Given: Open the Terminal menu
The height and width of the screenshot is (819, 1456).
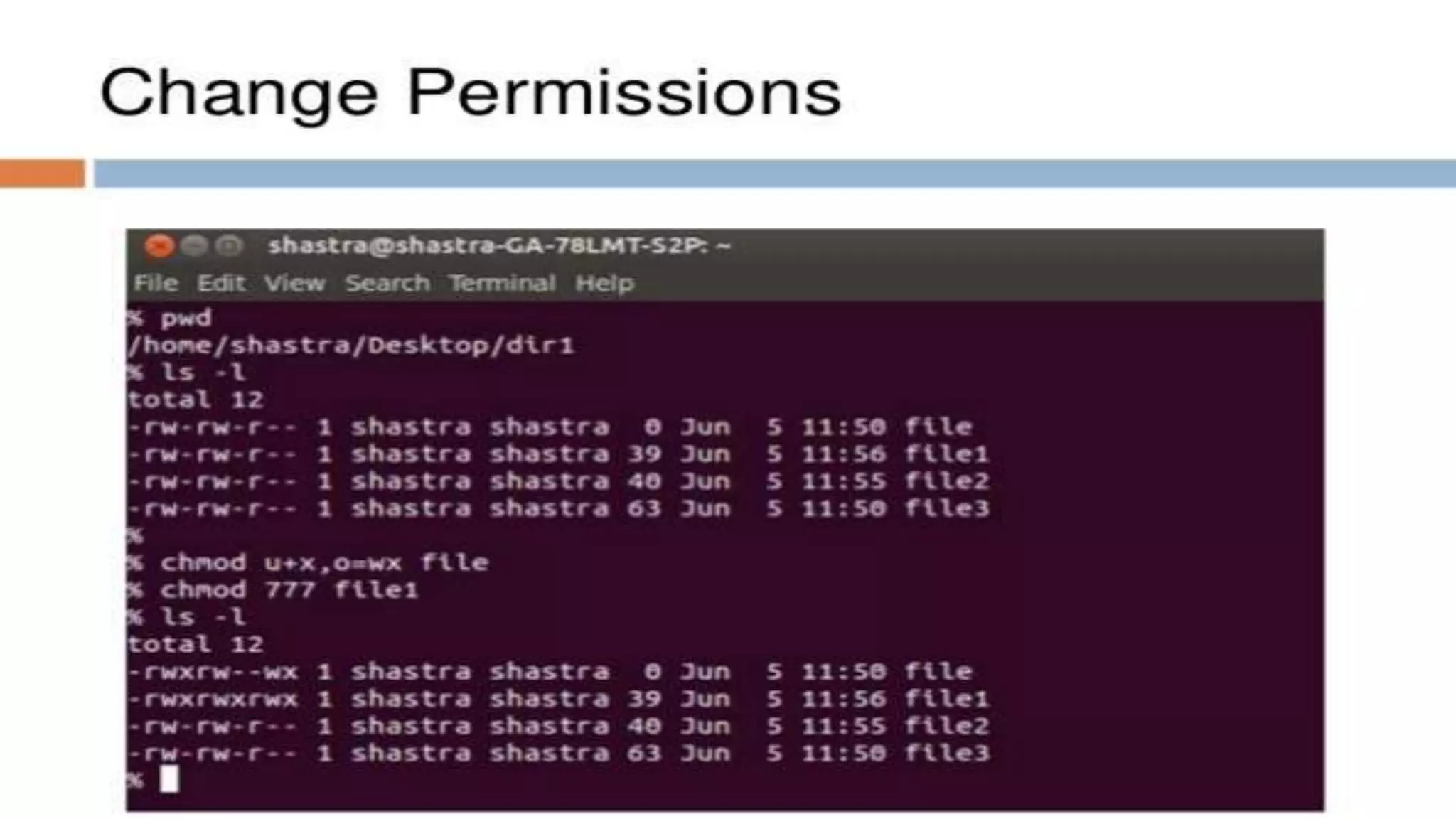Looking at the screenshot, I should (x=502, y=283).
